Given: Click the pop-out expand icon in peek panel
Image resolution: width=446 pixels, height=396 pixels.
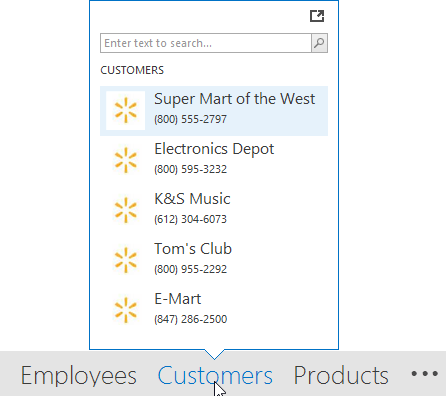Looking at the screenshot, I should click(317, 16).
